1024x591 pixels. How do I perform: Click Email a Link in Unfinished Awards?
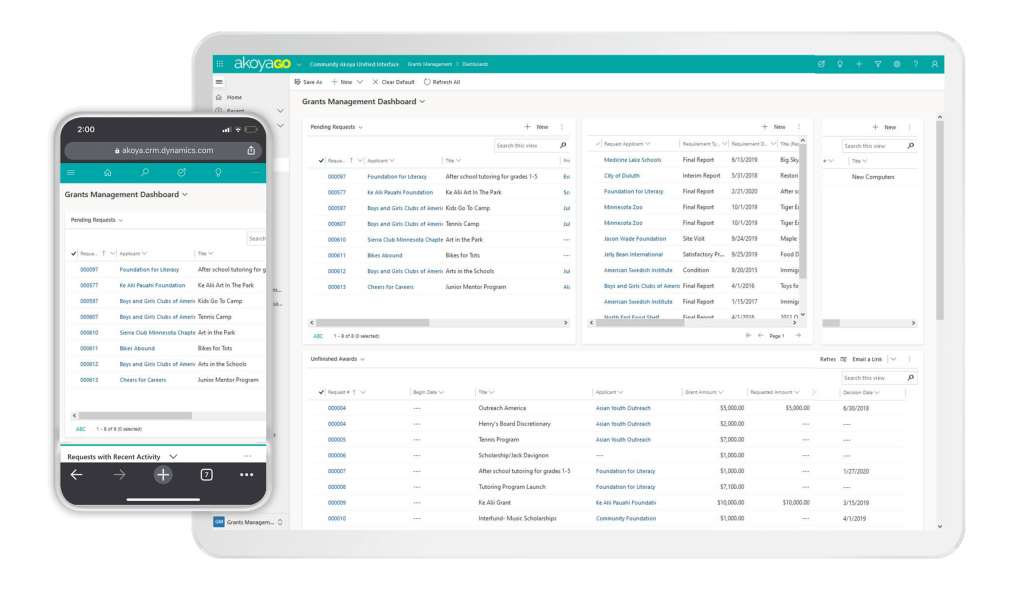pos(867,359)
